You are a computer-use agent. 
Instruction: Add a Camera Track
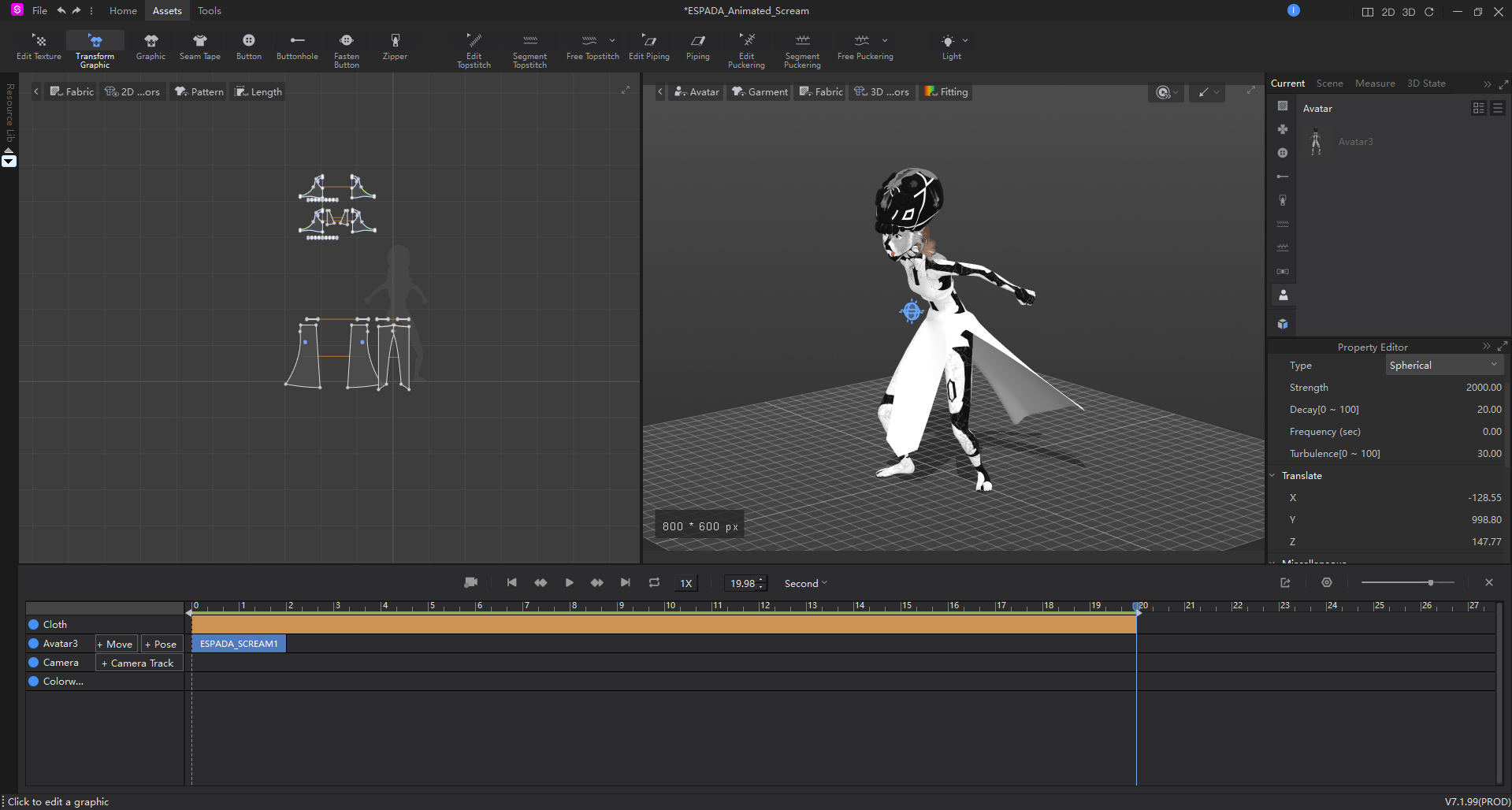tap(139, 663)
